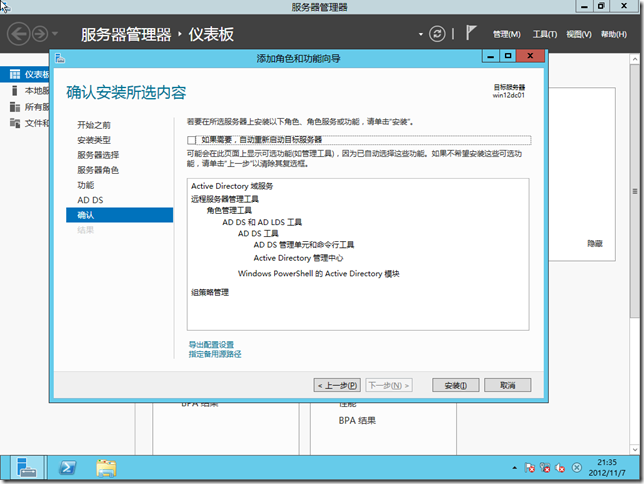Image resolution: width=644 pixels, height=484 pixels.
Task: Click '组策略管理' list entry
Action: pos(210,293)
